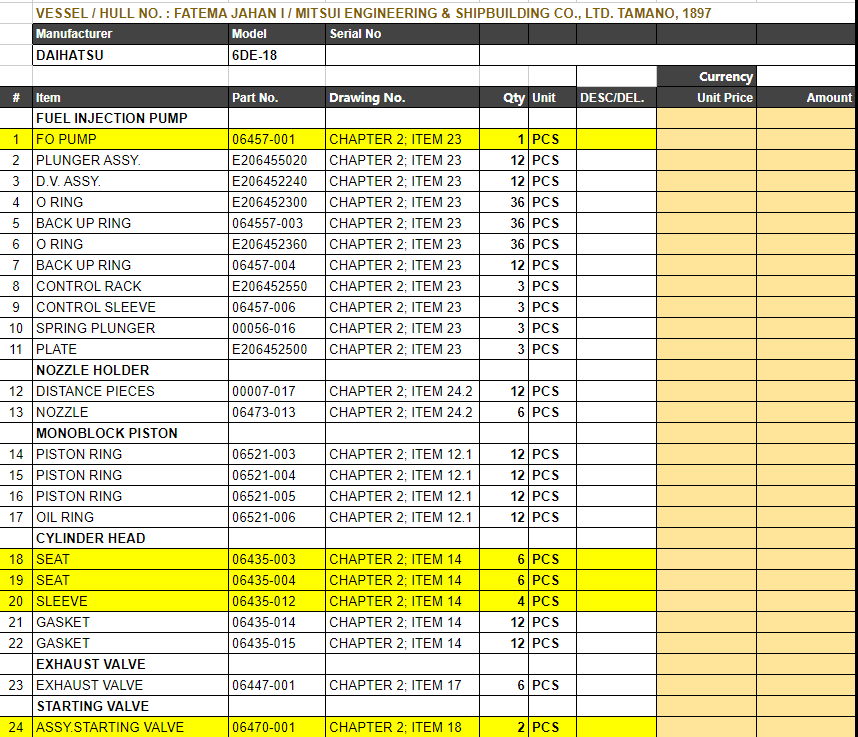The height and width of the screenshot is (737, 858).
Task: Click the vessel / hull title row
Action: click(400, 13)
